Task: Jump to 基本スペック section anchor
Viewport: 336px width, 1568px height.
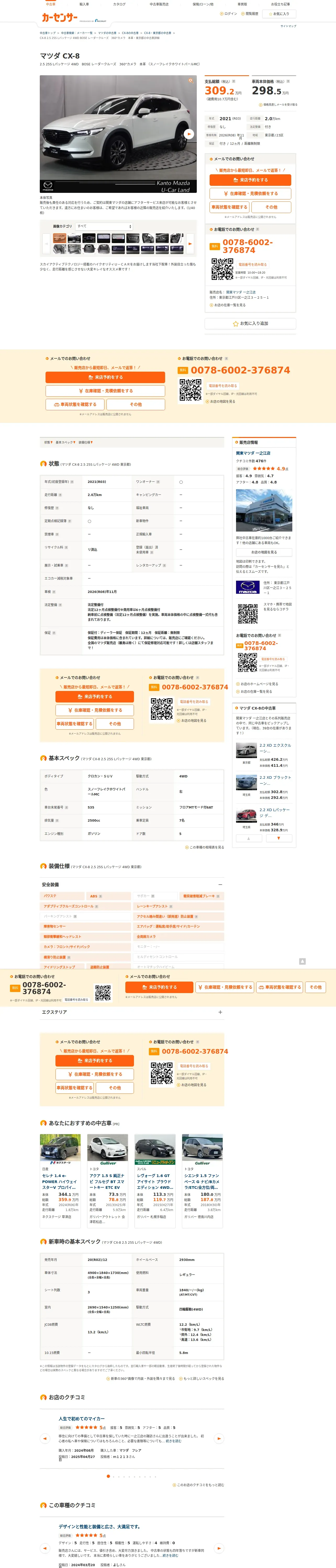Action: [x=65, y=442]
